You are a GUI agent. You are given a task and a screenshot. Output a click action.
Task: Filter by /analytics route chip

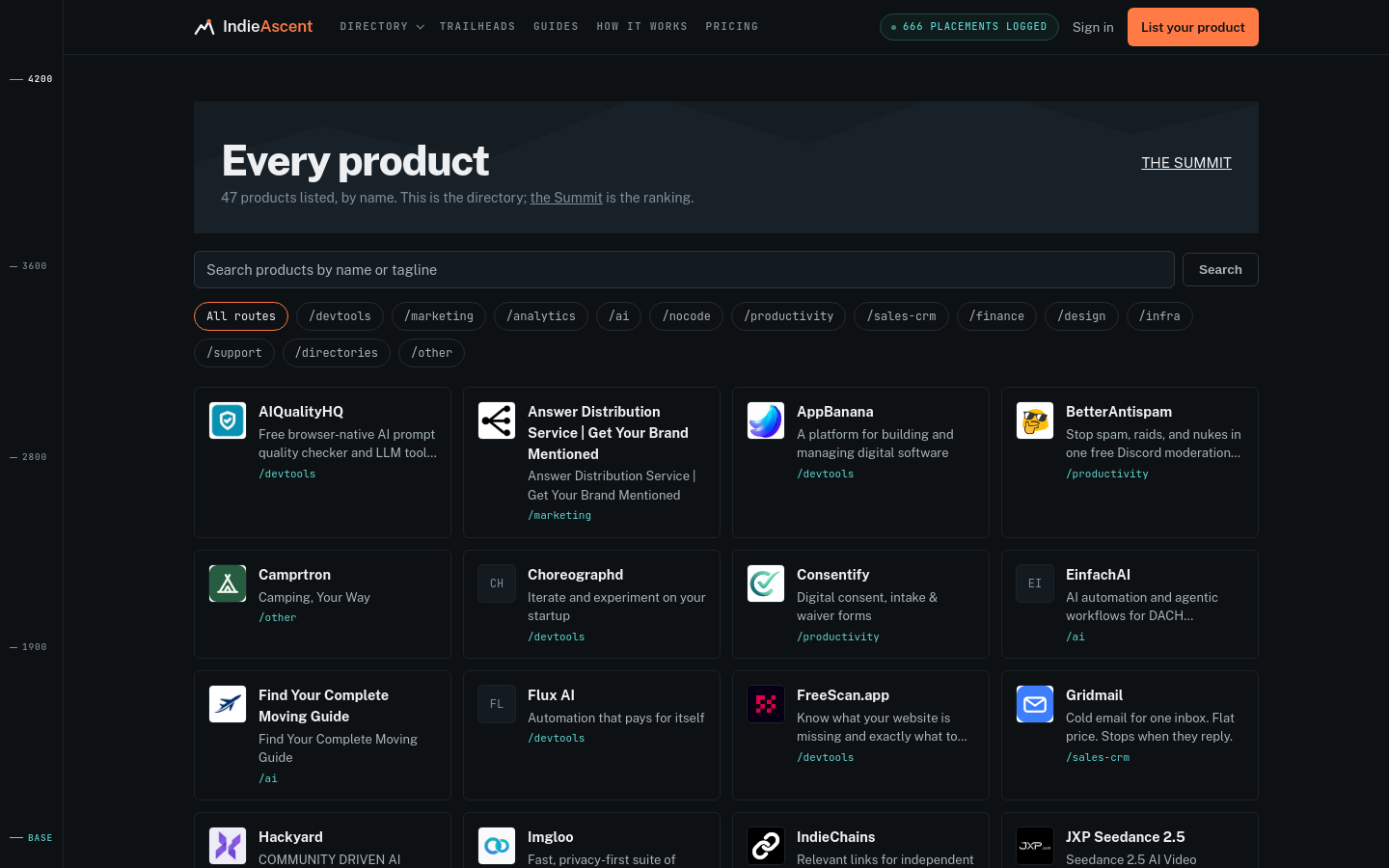(x=541, y=316)
